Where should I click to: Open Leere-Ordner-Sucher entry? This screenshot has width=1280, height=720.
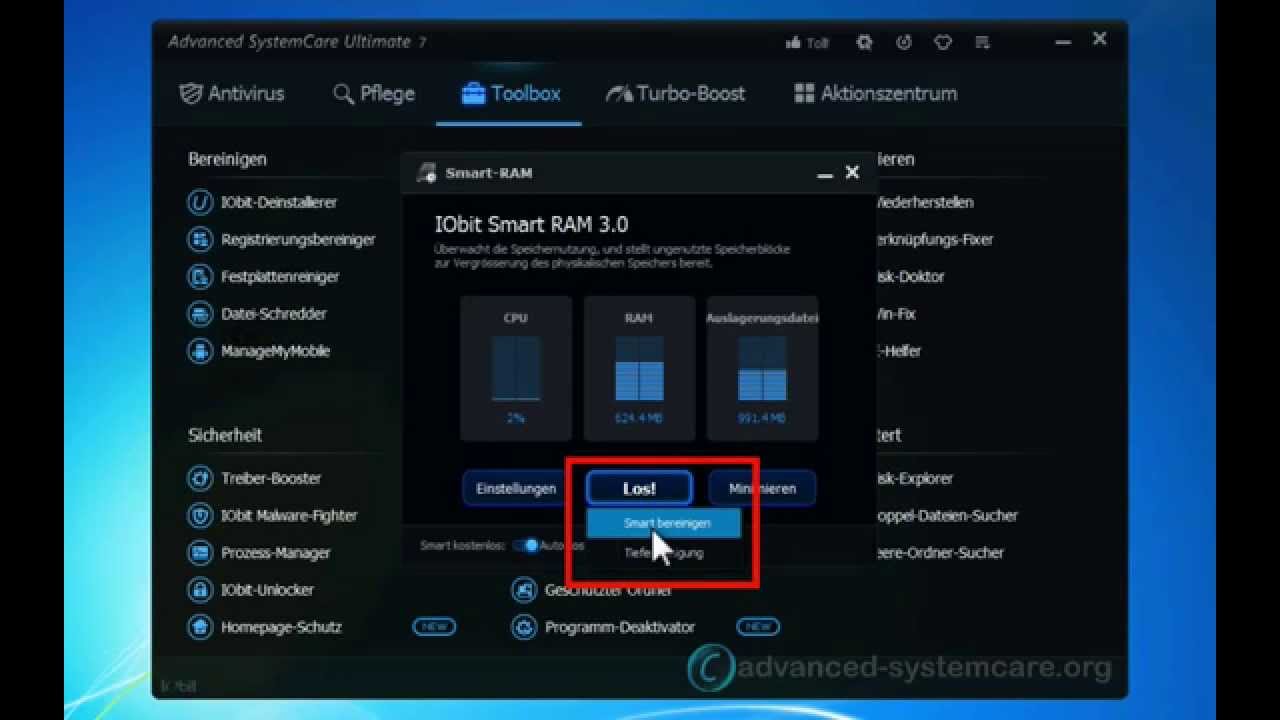[938, 552]
